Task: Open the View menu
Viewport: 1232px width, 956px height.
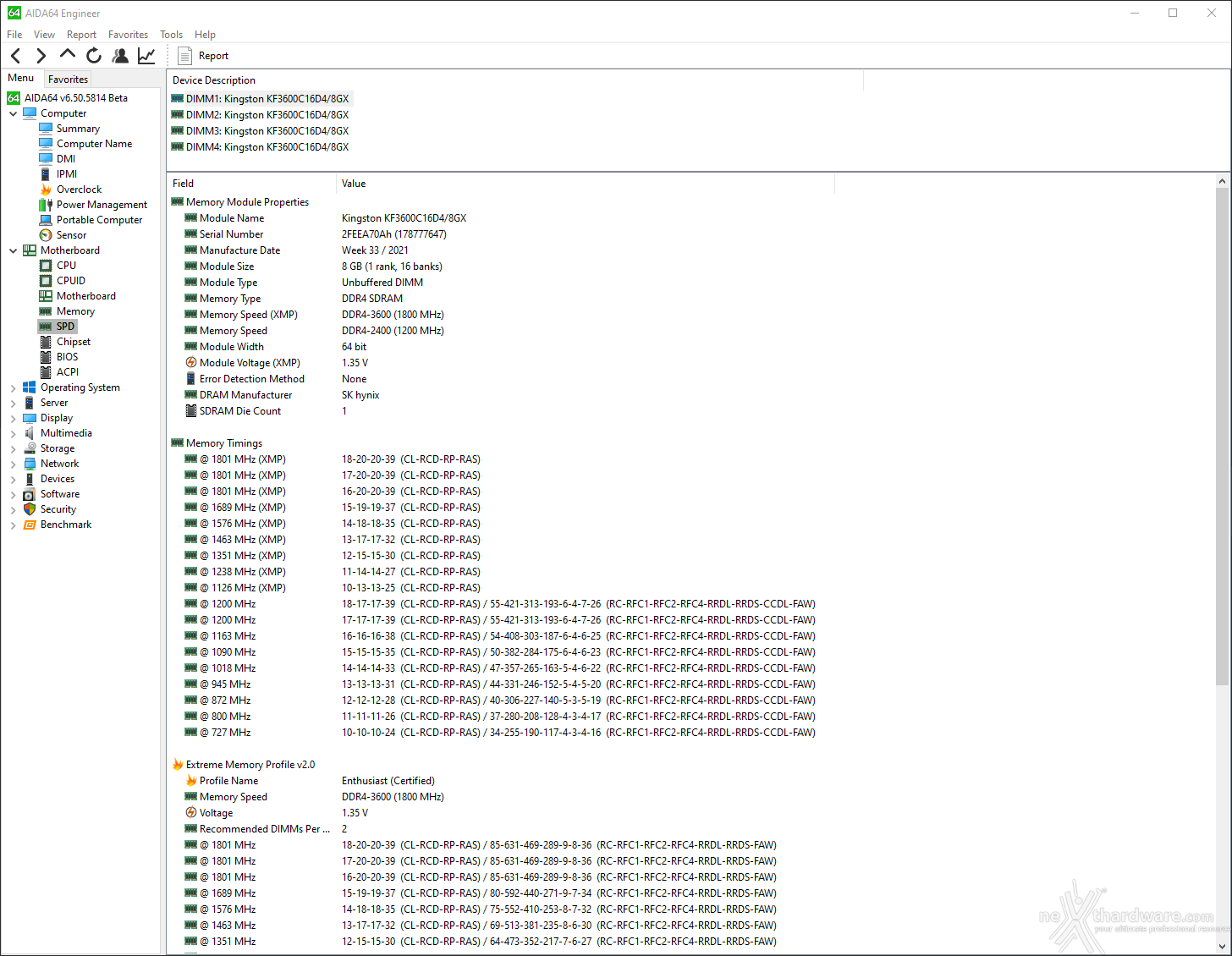Action: pos(44,35)
